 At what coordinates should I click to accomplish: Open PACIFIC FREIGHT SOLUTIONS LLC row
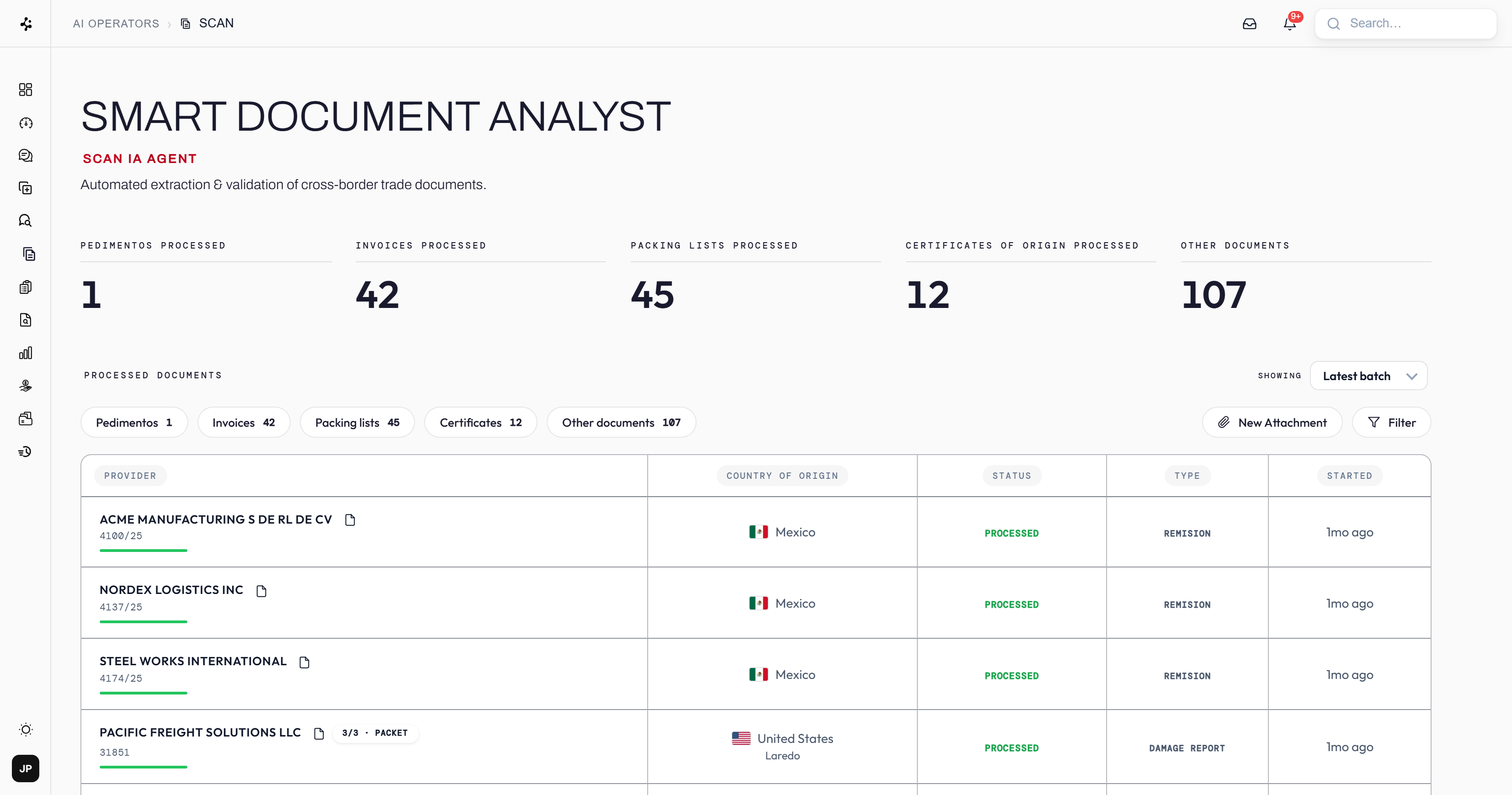[756, 746]
